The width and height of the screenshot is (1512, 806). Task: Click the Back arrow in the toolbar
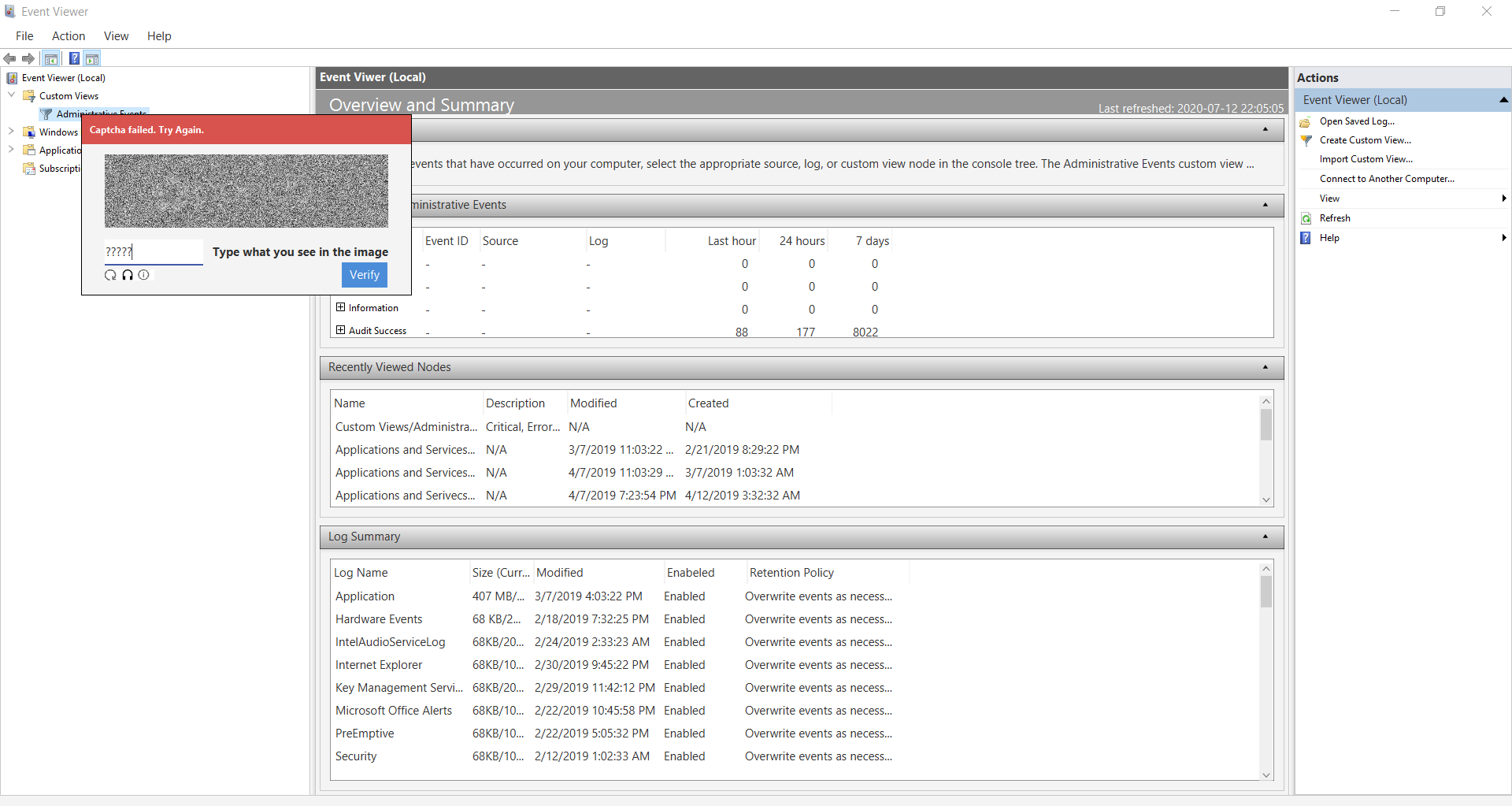point(9,58)
